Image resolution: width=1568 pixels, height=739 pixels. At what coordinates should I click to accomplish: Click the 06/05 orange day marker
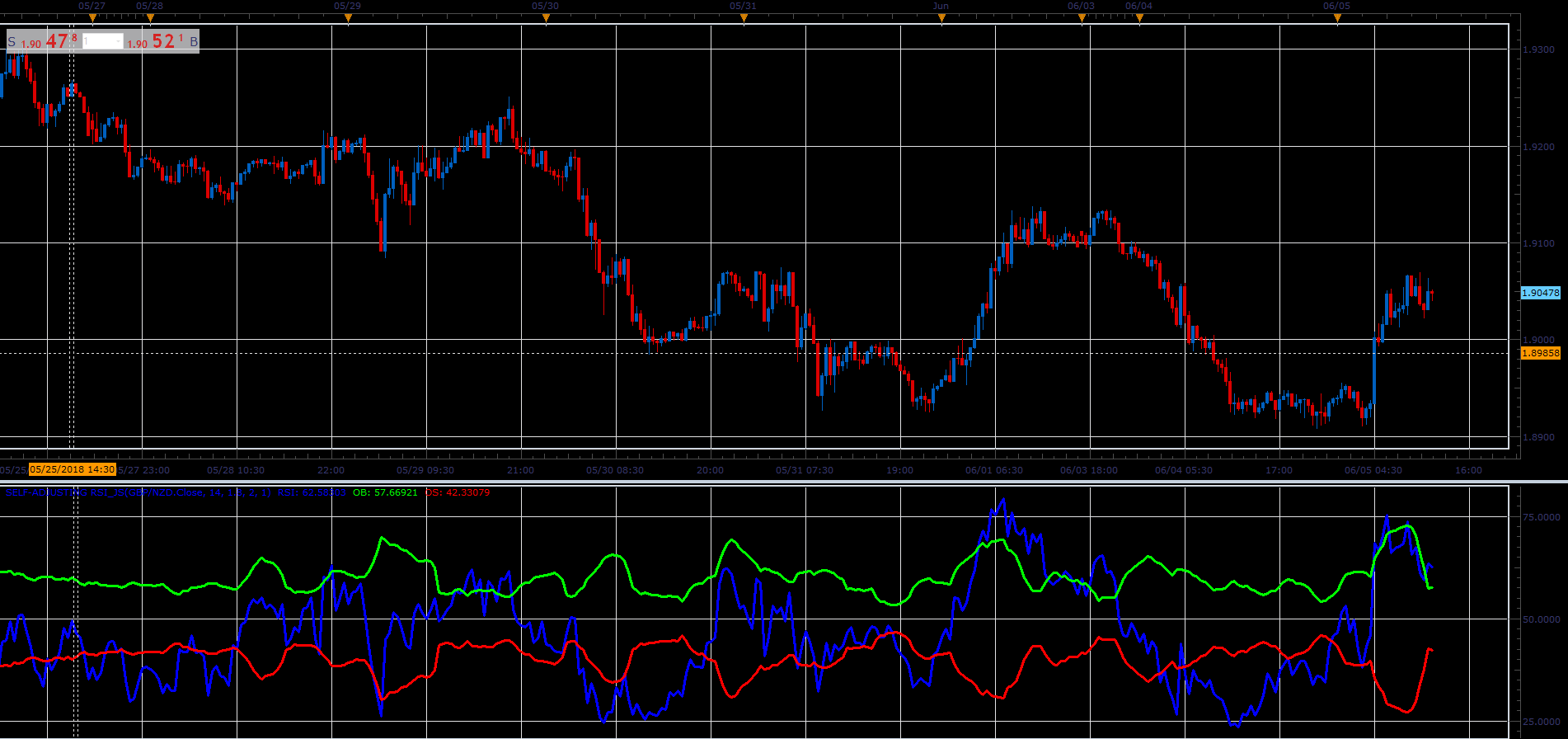1337,18
